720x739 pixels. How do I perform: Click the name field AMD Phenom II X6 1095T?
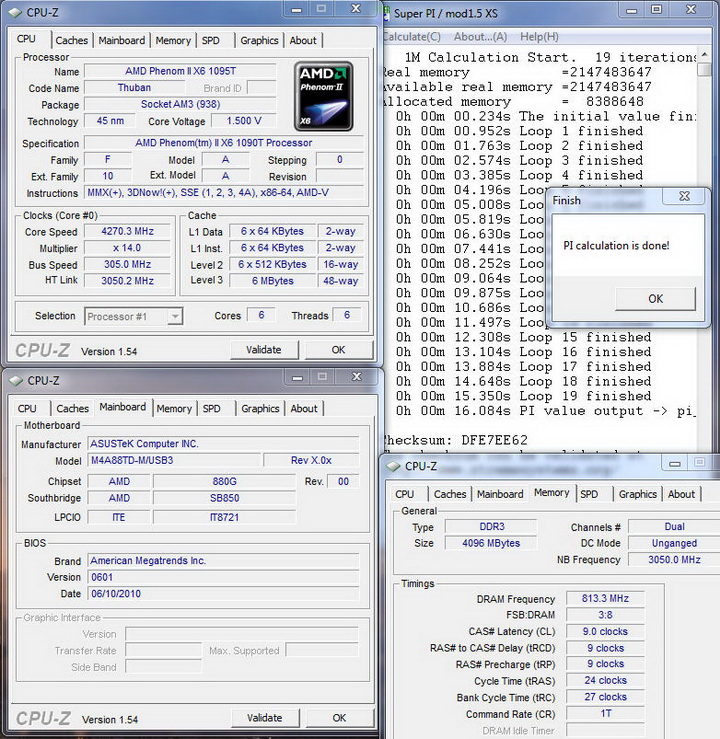(180, 71)
